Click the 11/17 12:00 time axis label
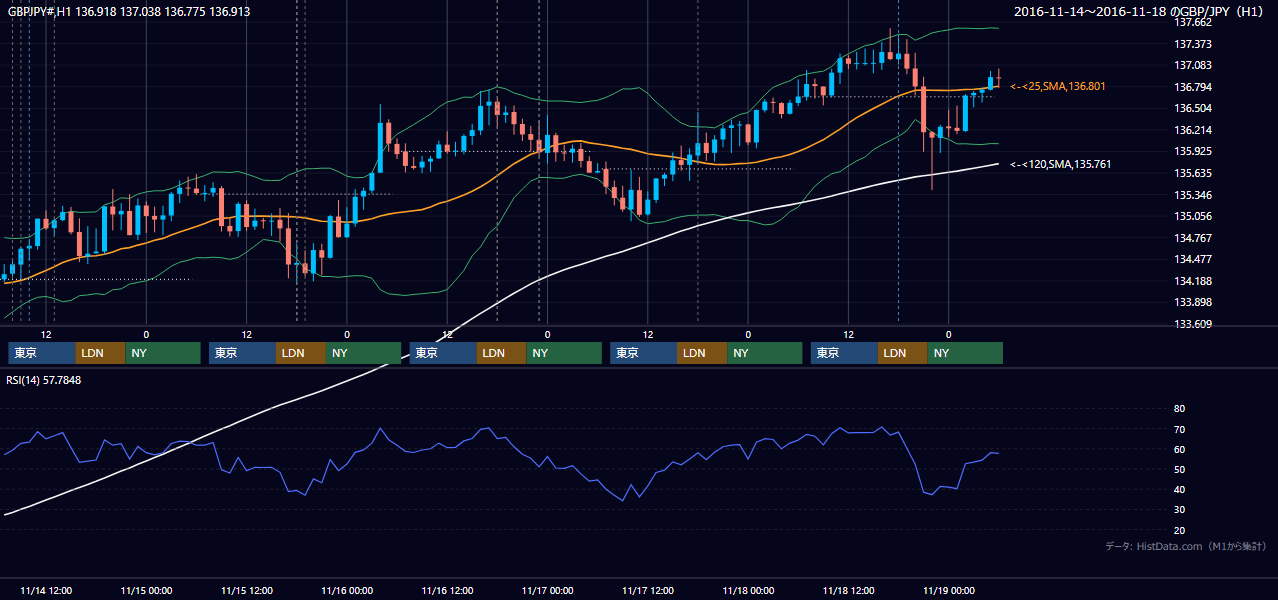The width and height of the screenshot is (1278, 600). [648, 590]
